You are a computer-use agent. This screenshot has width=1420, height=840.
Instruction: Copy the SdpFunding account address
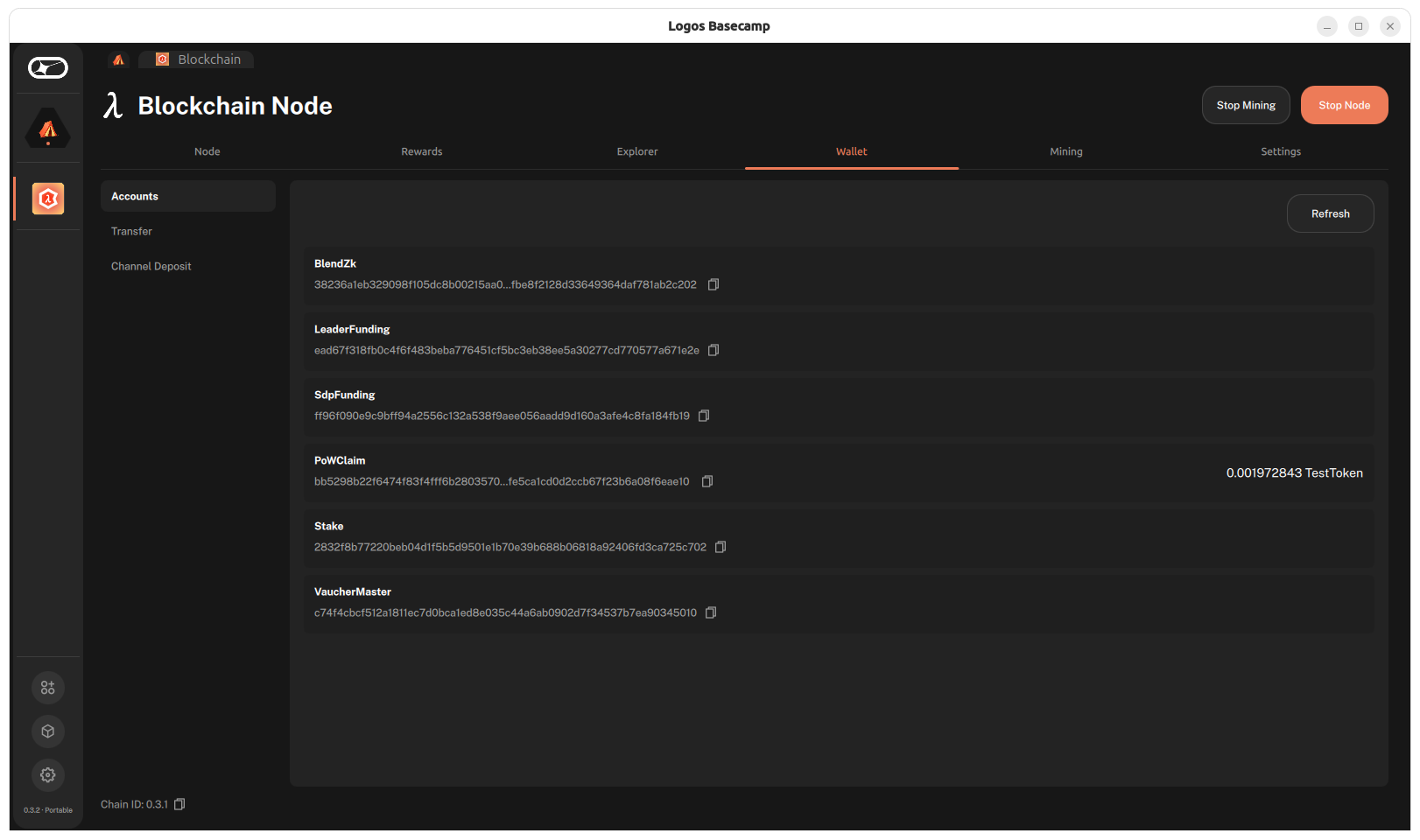pyautogui.click(x=704, y=416)
